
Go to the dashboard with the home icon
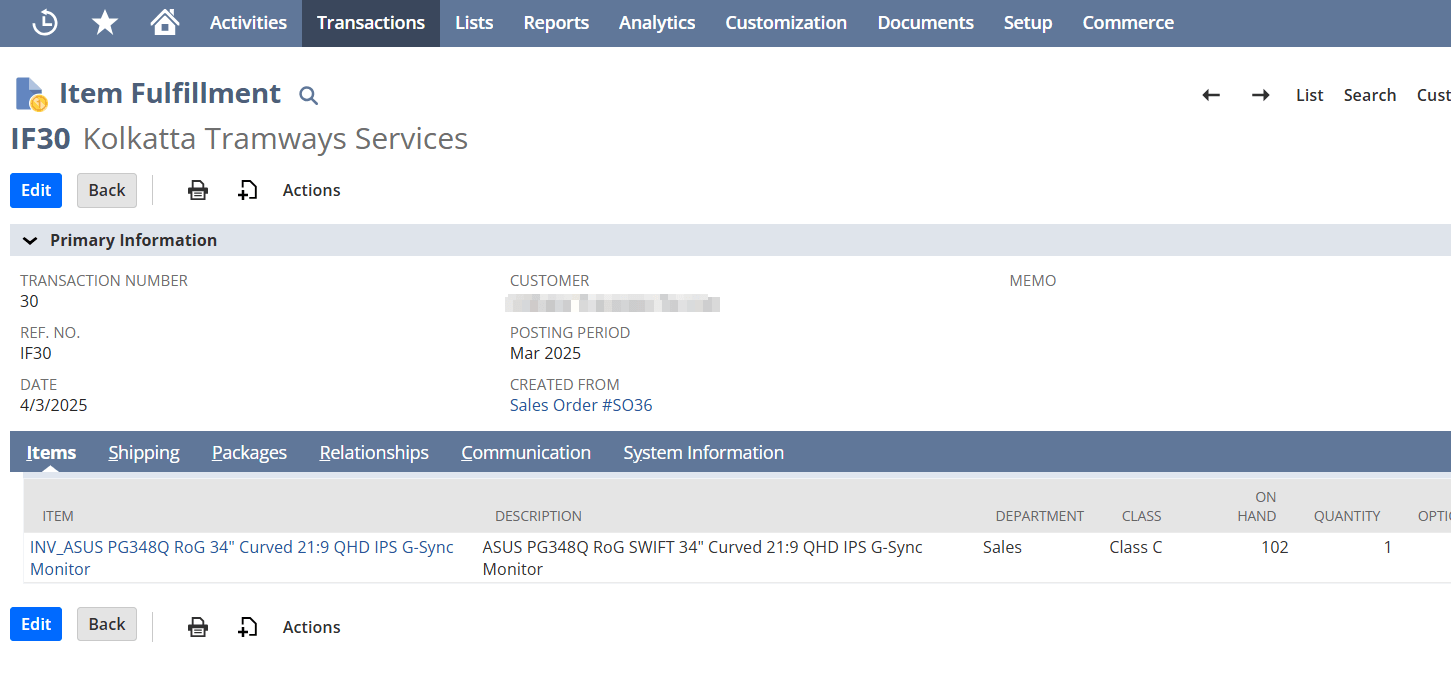[164, 22]
